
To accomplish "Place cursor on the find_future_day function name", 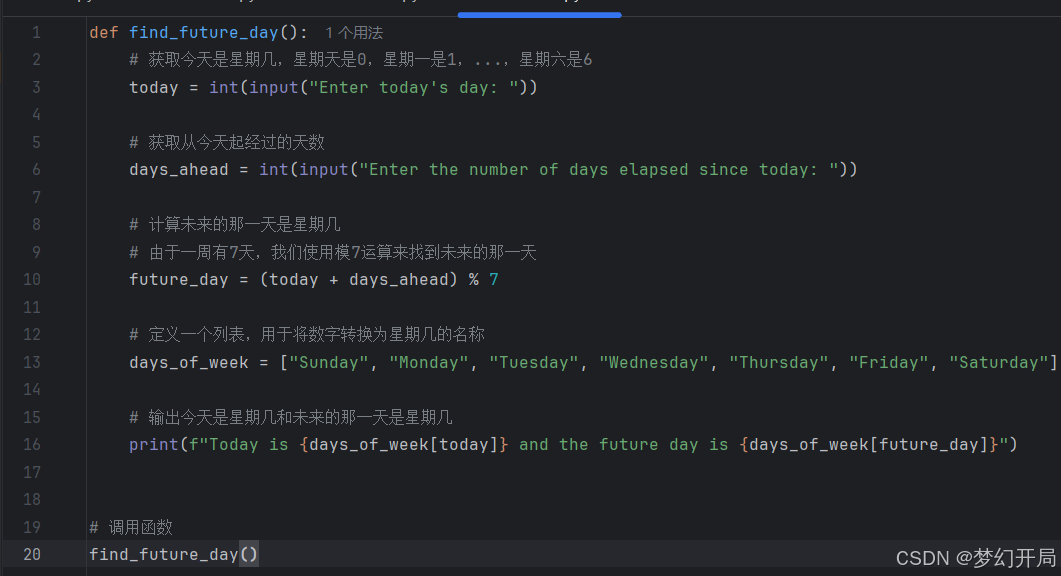I will point(204,32).
